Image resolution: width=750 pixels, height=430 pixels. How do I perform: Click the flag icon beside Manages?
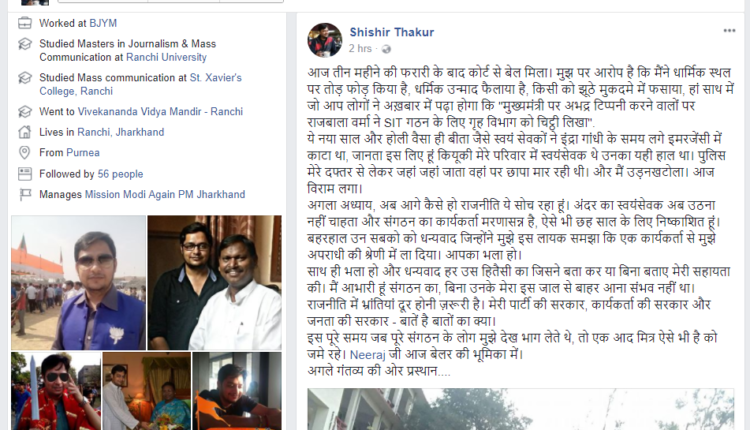pyautogui.click(x=25, y=194)
